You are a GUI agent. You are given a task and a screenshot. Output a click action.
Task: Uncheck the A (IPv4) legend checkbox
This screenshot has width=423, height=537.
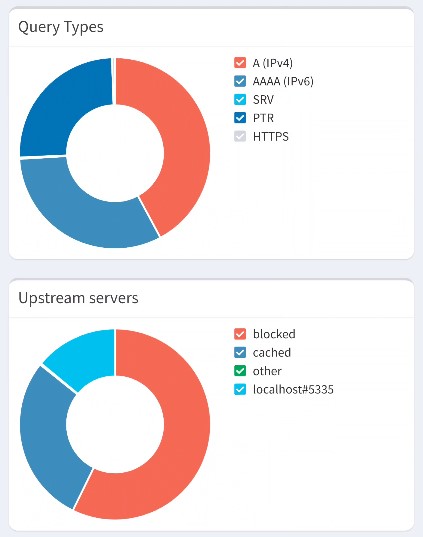click(240, 63)
